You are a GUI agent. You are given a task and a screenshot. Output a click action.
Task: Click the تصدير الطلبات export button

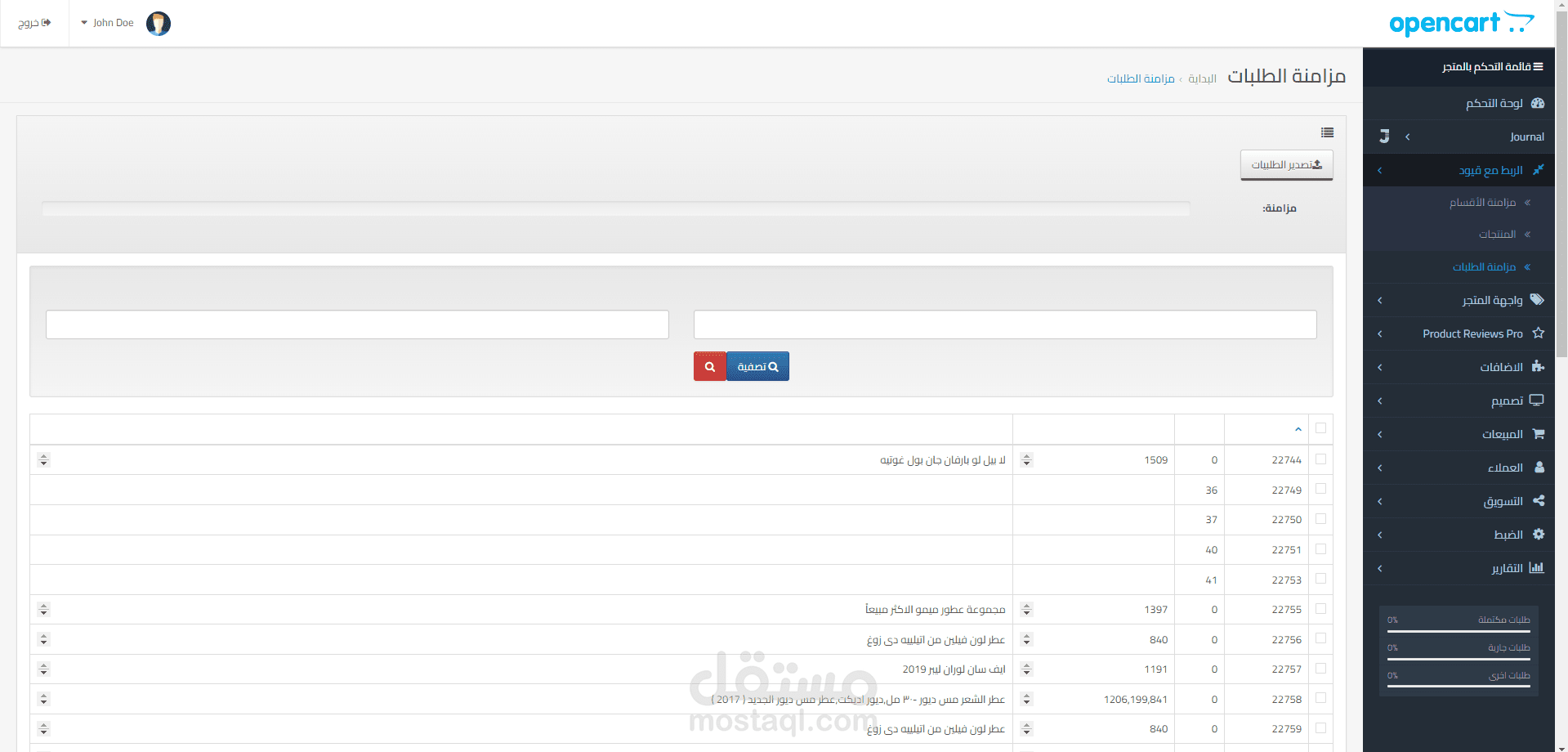tap(1287, 165)
